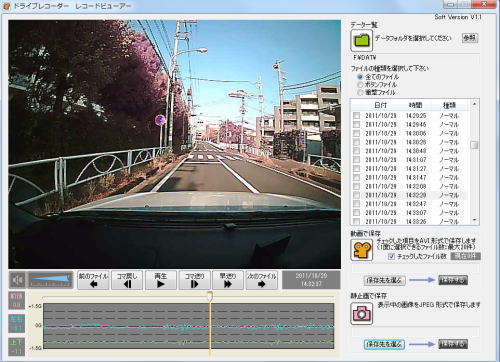Choose save destination under 動画で保存
The height and width of the screenshot is (362, 500).
(384, 280)
